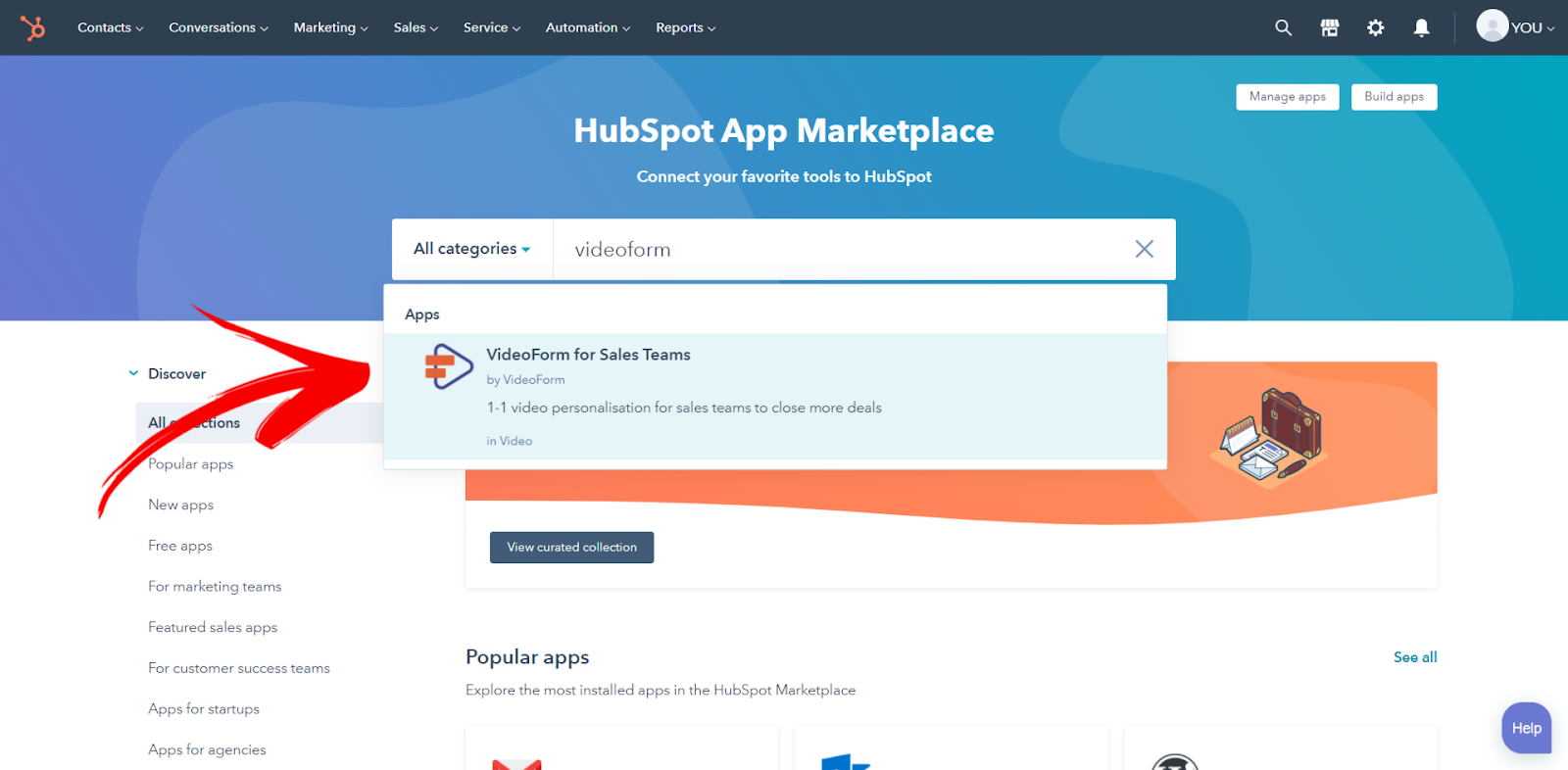Collapse the Discover section chevron
Image resolution: width=1568 pixels, height=770 pixels.
[x=133, y=373]
